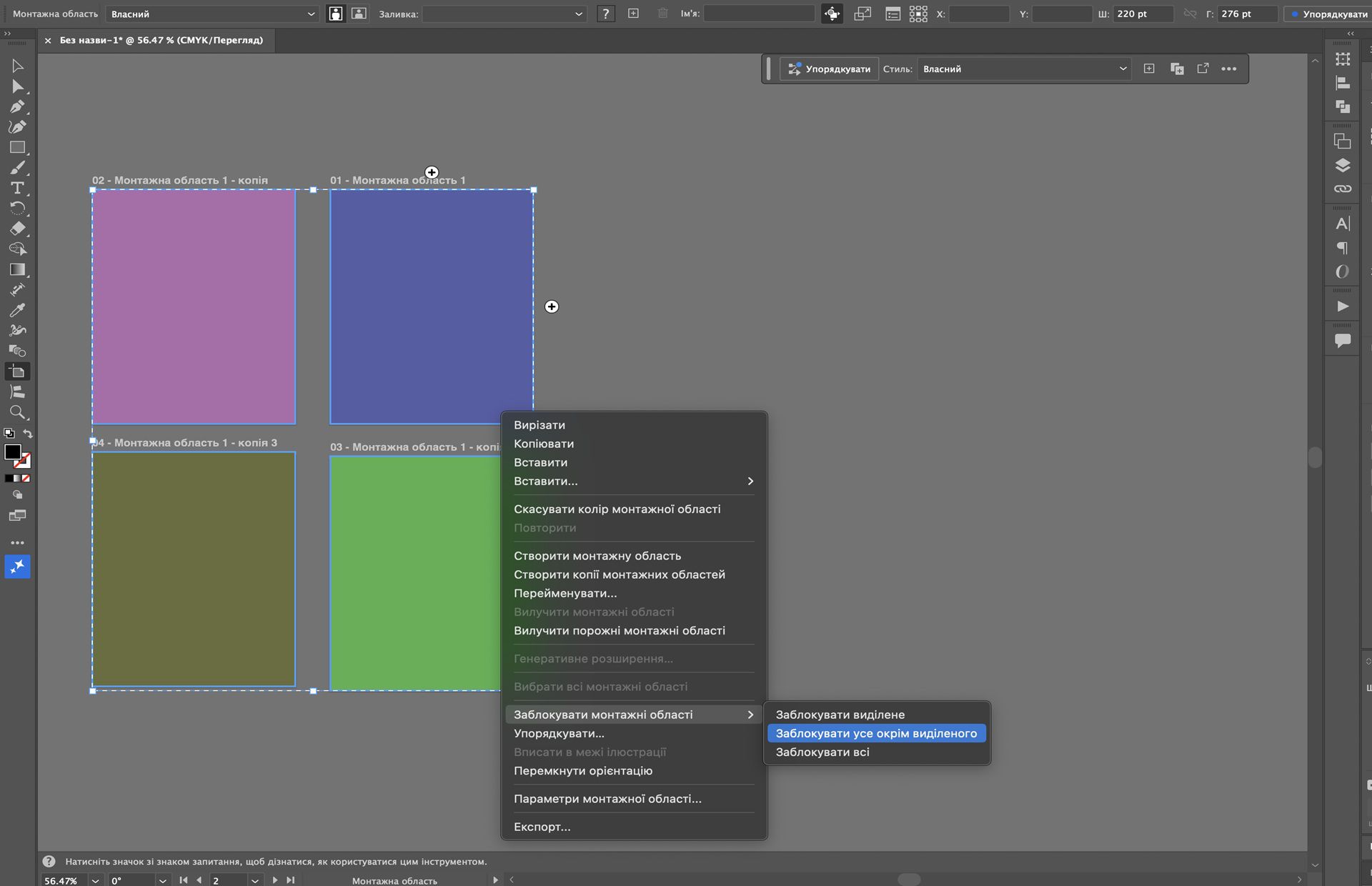Select the Eyedropper tool
1372x886 pixels.
(17, 310)
